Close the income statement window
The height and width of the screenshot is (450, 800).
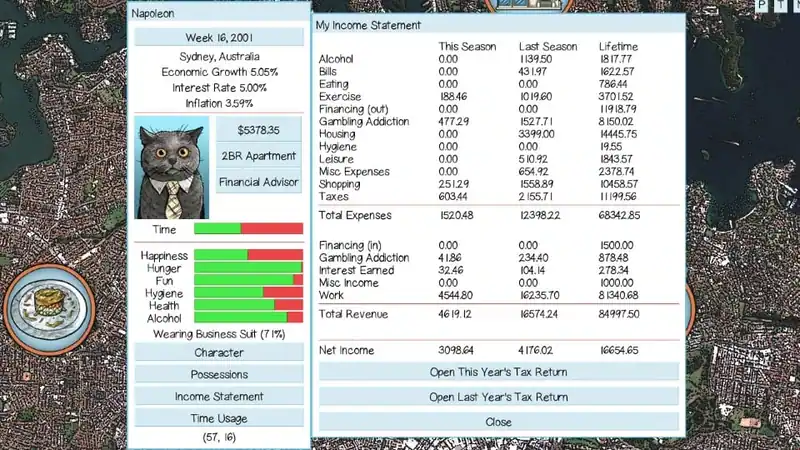tap(498, 422)
